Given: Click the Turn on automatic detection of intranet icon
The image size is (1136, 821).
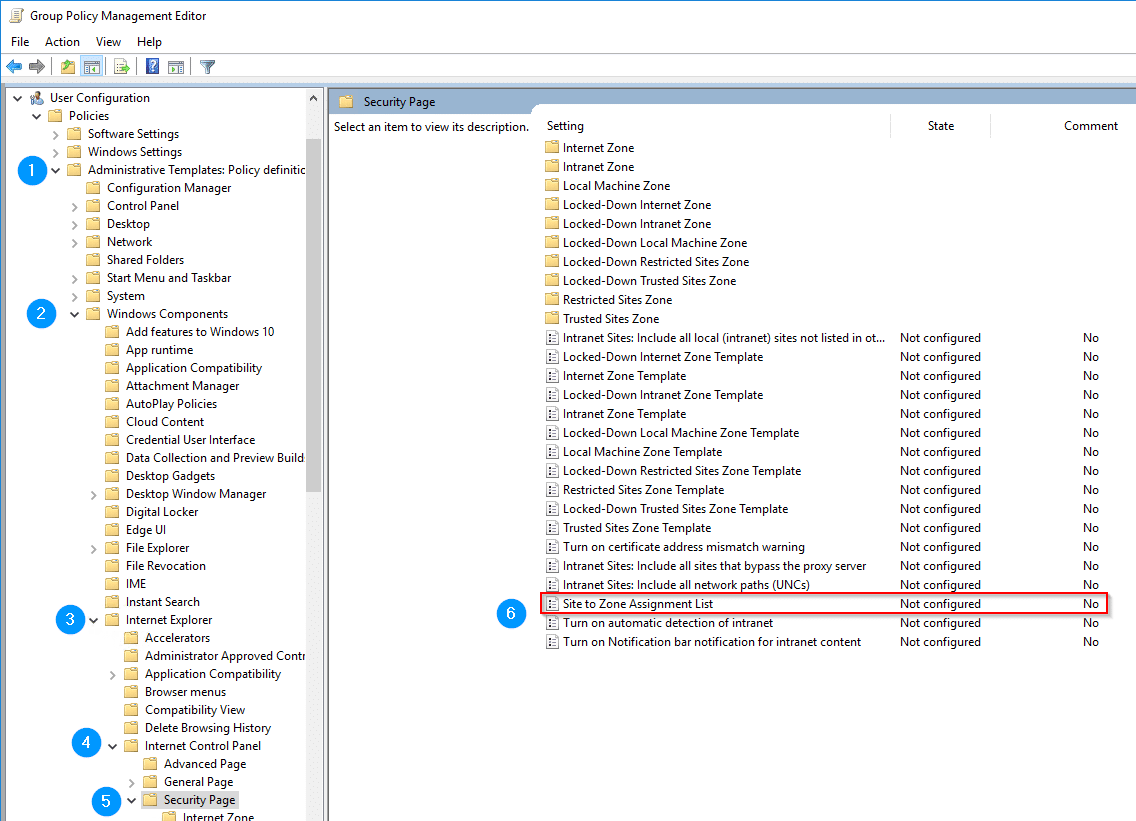Looking at the screenshot, I should [552, 622].
